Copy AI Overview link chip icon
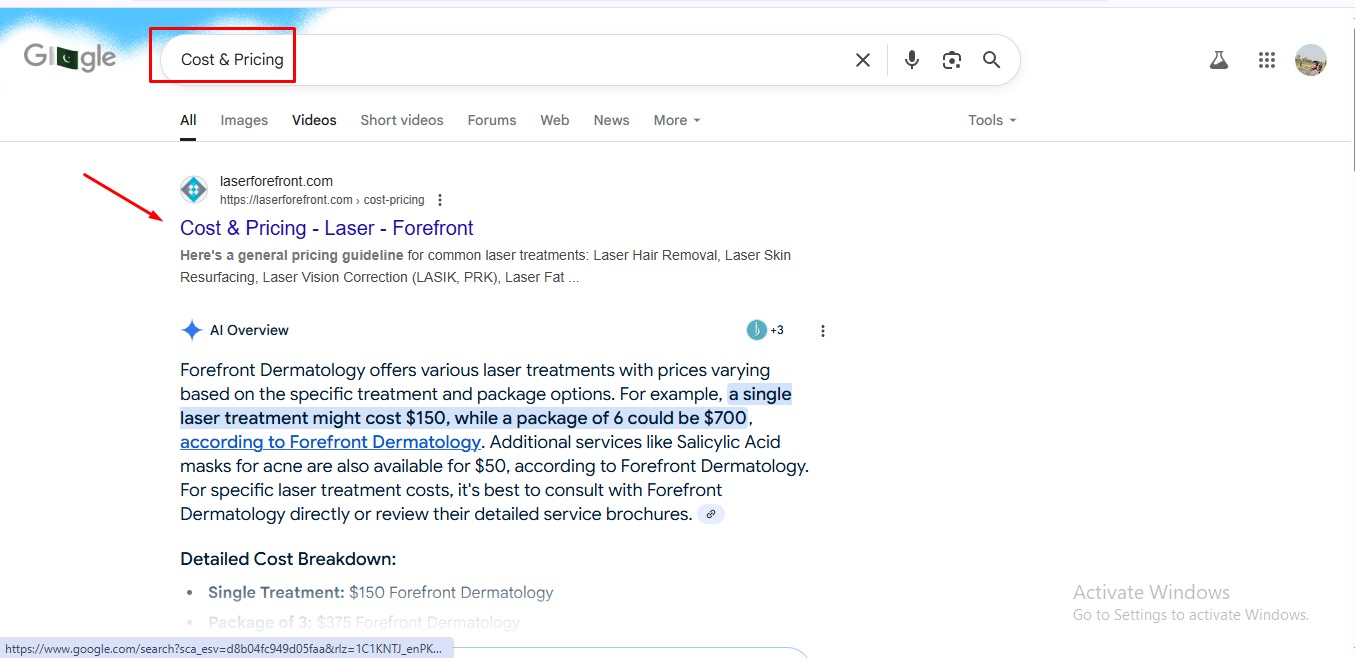The height and width of the screenshot is (658, 1355). (x=710, y=514)
